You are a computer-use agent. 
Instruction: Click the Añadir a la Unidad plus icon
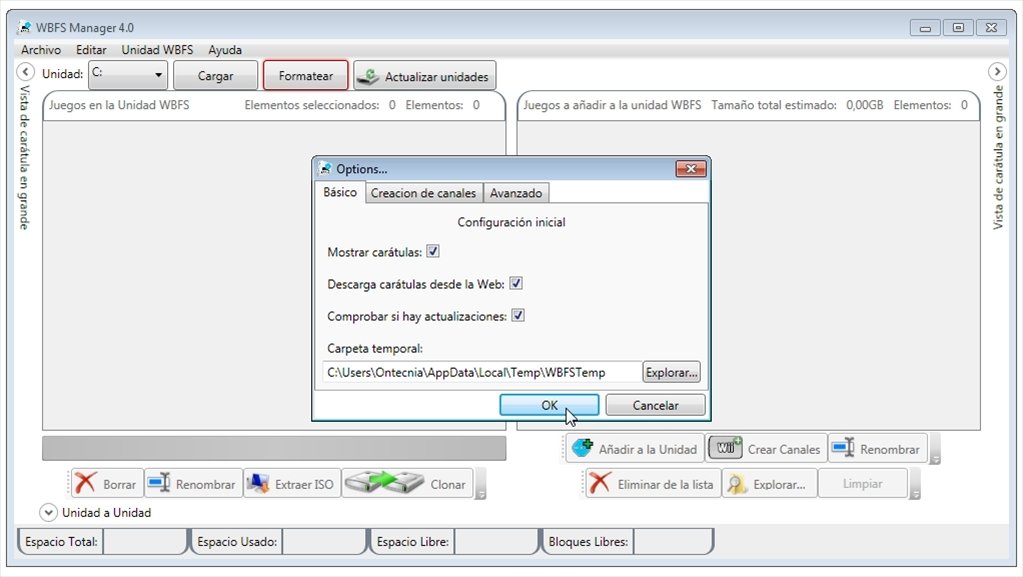[582, 448]
